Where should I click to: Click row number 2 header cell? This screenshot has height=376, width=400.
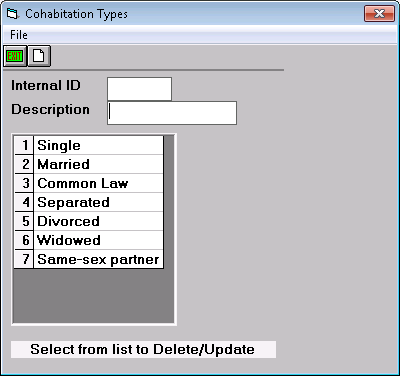[x=24, y=164]
